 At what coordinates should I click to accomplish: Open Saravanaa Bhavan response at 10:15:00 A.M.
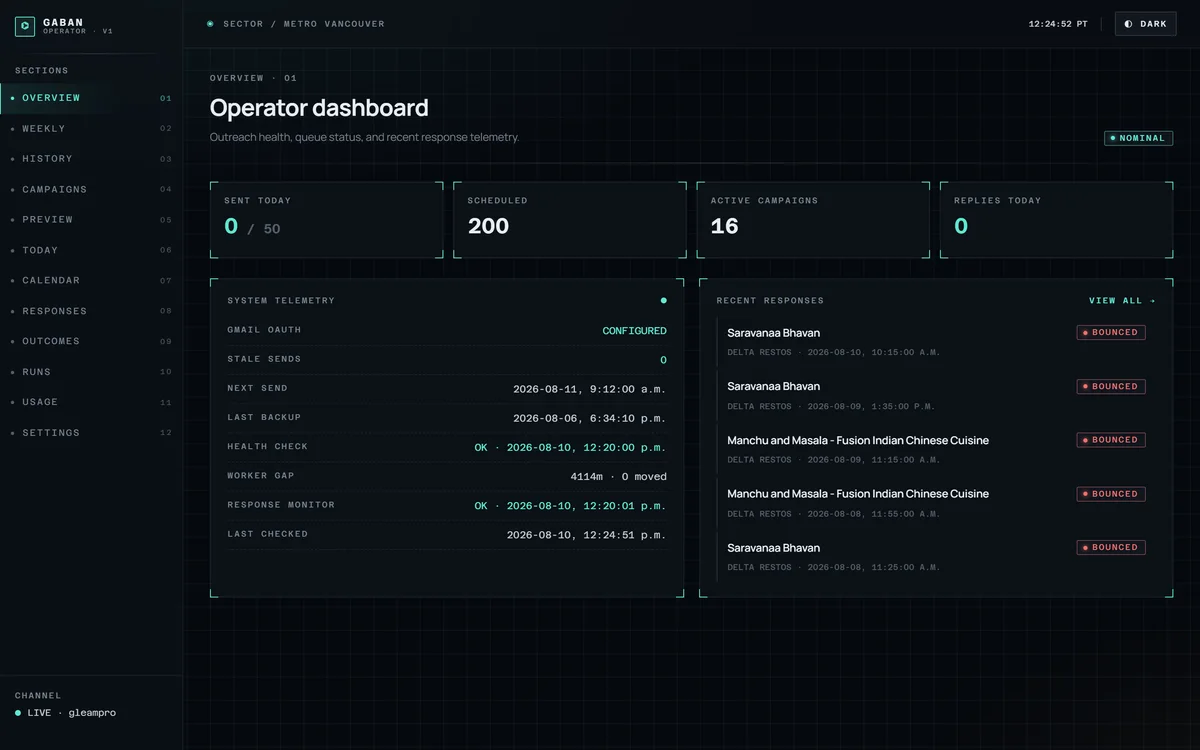[x=936, y=341]
